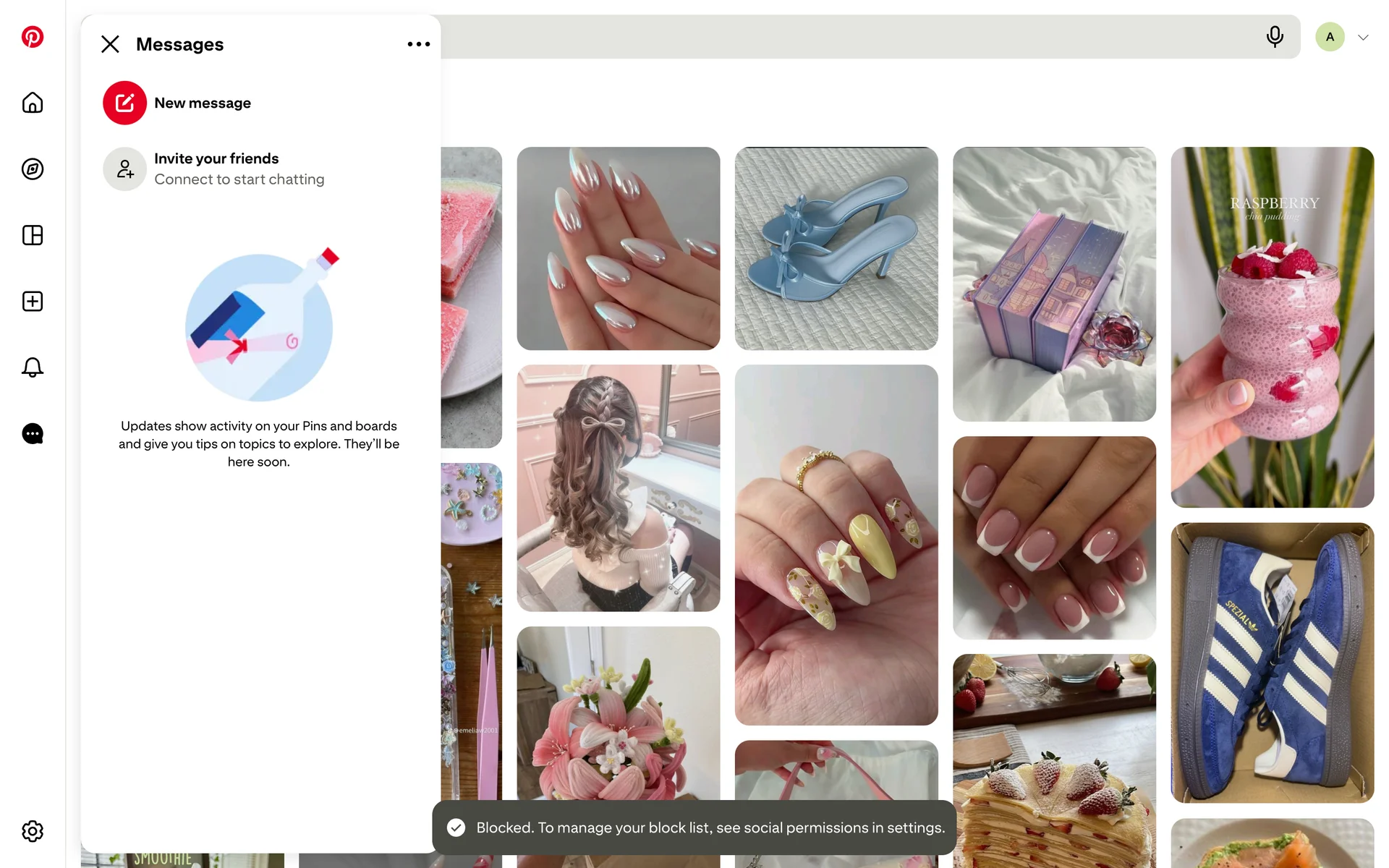
Task: Open Settings gear icon
Action: click(33, 831)
